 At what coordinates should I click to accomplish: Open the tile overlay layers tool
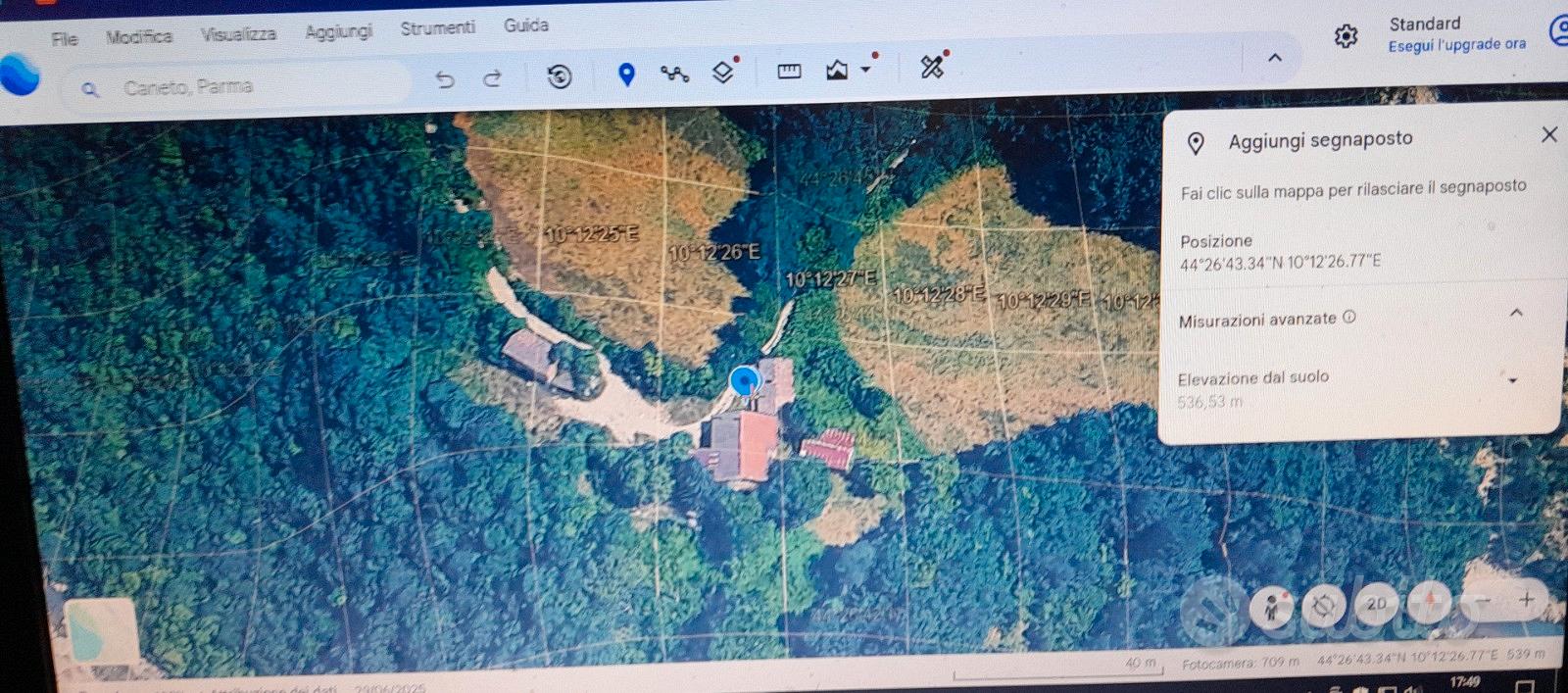[723, 72]
